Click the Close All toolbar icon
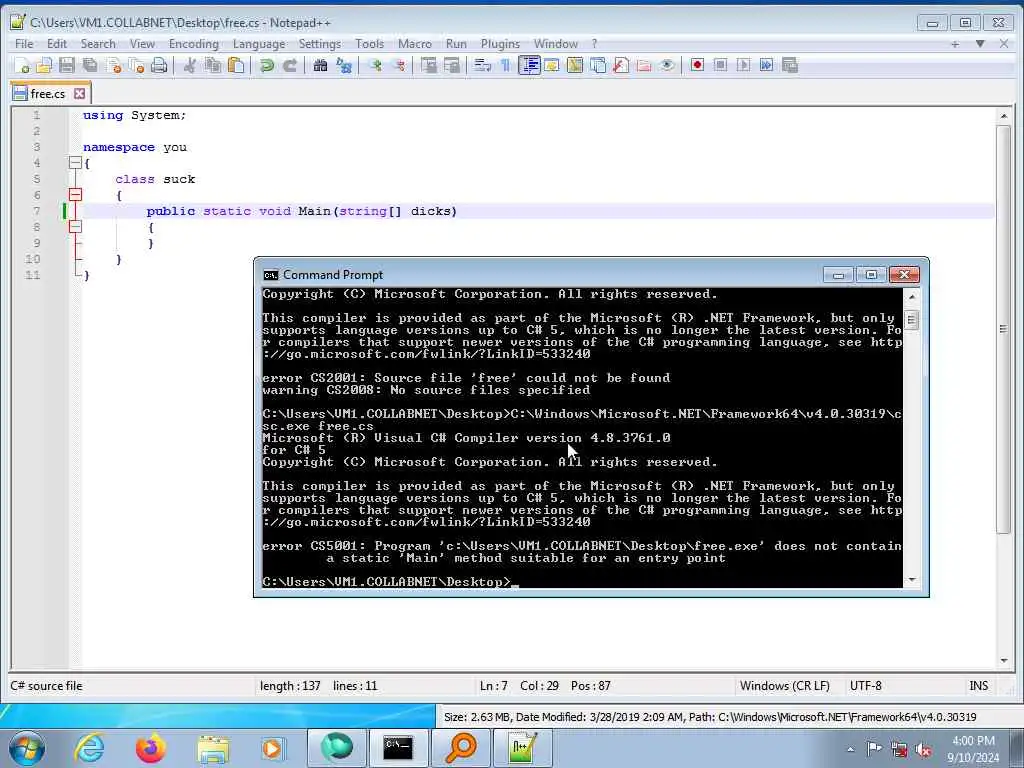1024x768 pixels. pos(136,65)
